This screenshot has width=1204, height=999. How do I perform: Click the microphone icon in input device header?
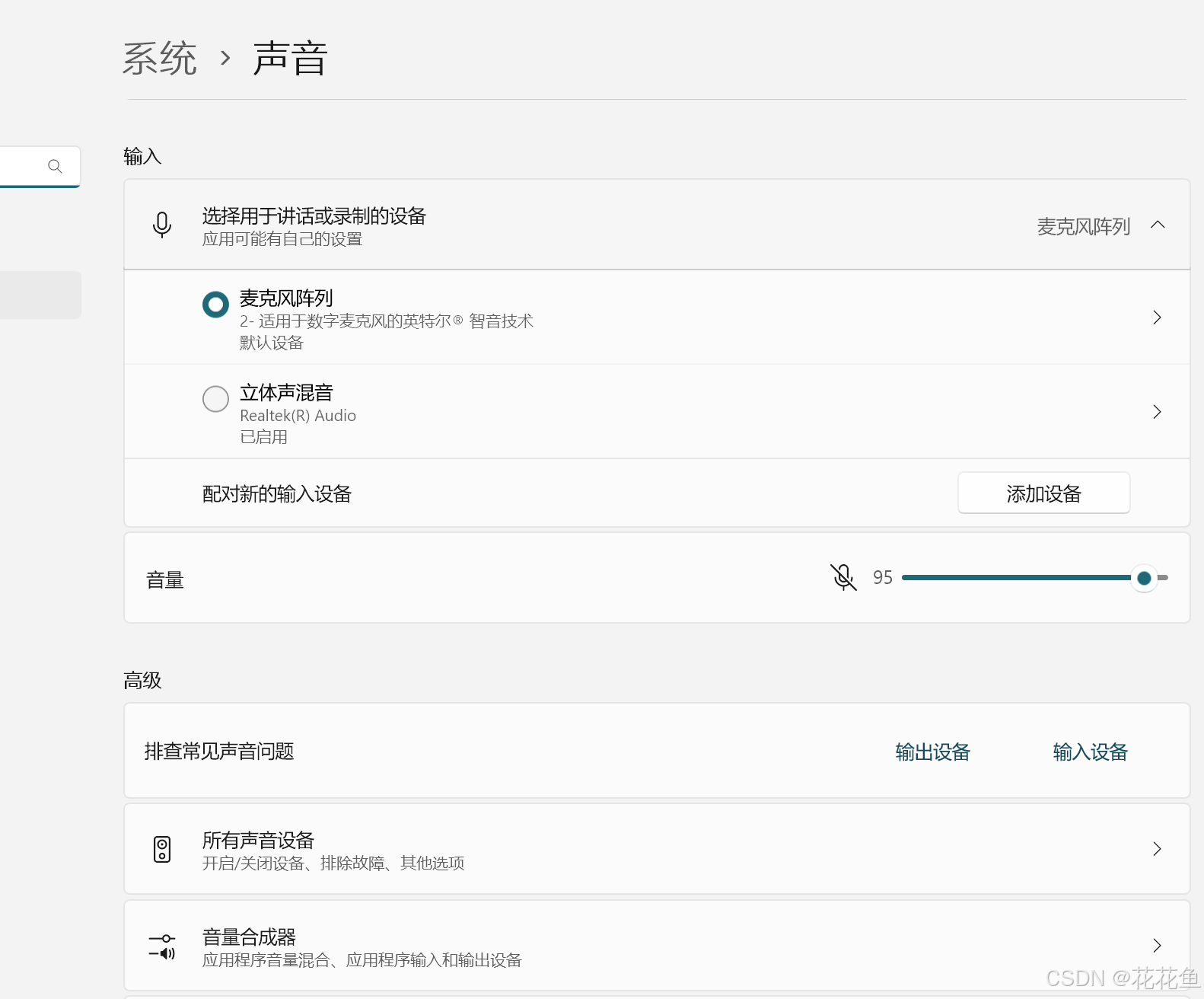(x=162, y=225)
